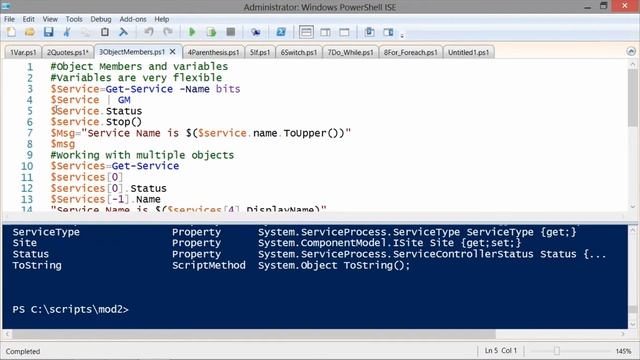Undo the last edit
Screen dimensions: 640x360
click(x=149, y=32)
